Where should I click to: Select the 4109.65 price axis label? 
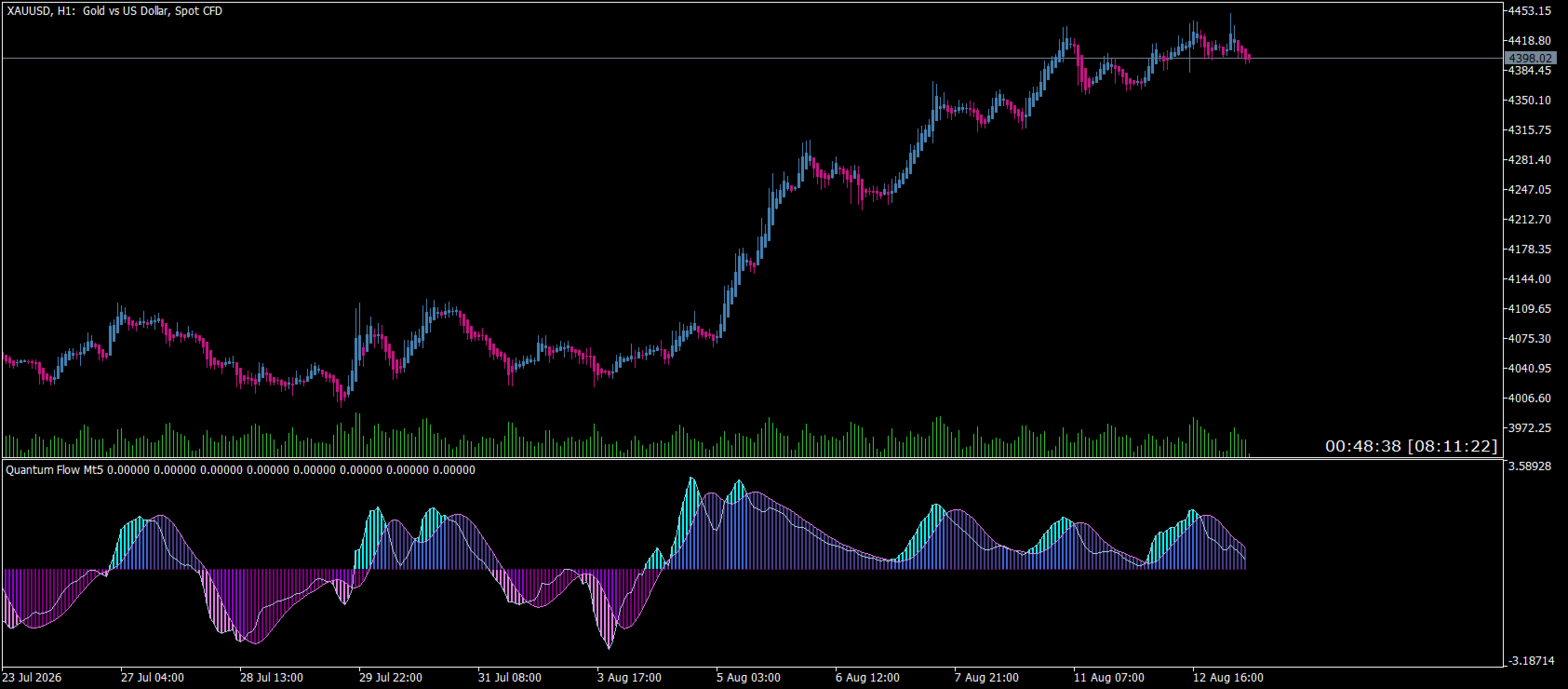coord(1532,309)
